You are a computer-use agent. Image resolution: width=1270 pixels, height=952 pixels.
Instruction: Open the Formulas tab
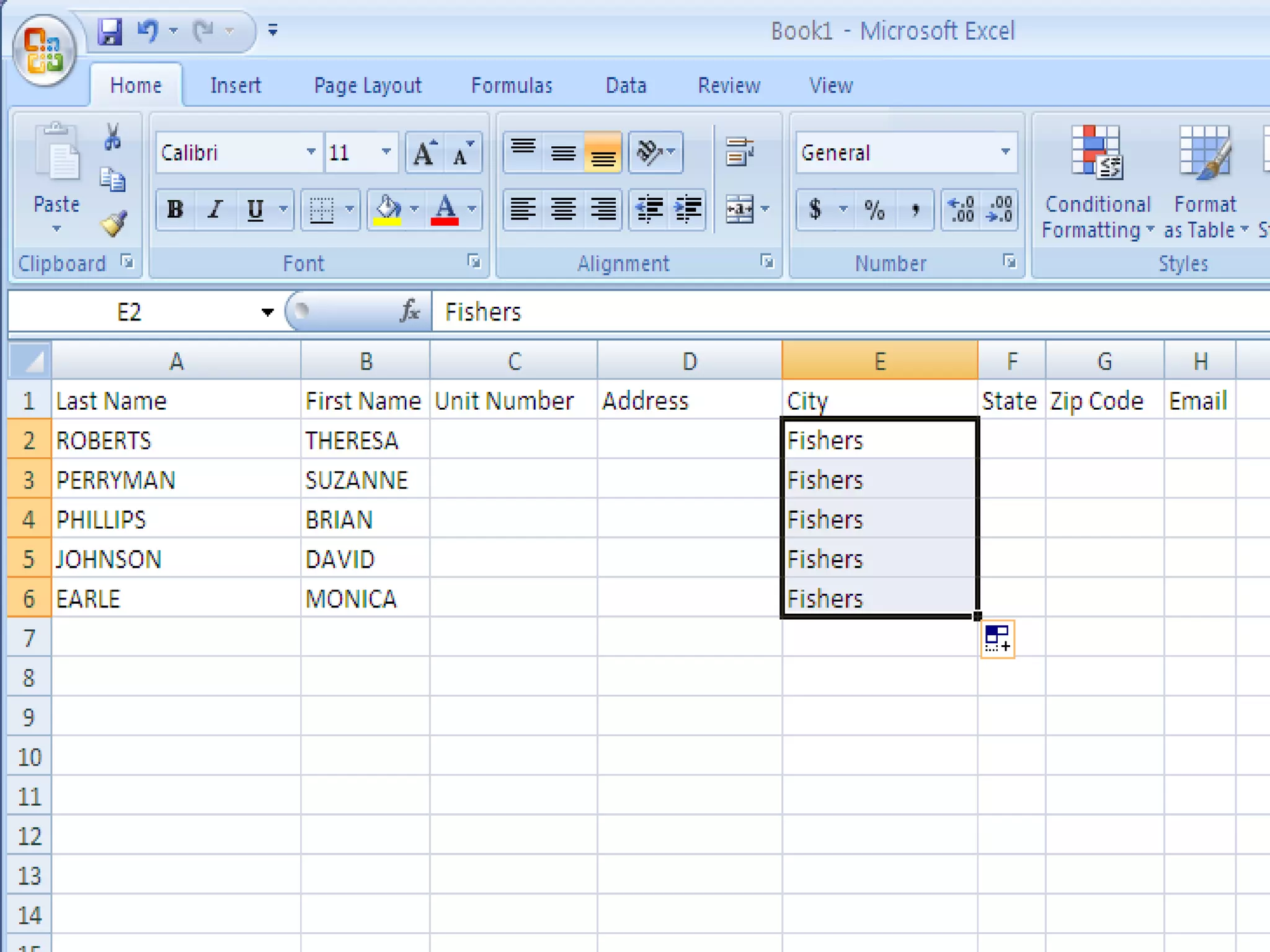coord(512,85)
